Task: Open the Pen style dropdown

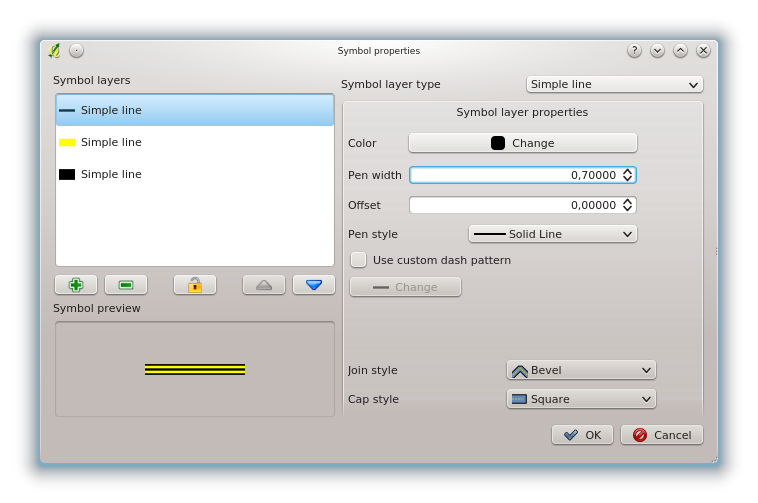Action: coord(552,234)
